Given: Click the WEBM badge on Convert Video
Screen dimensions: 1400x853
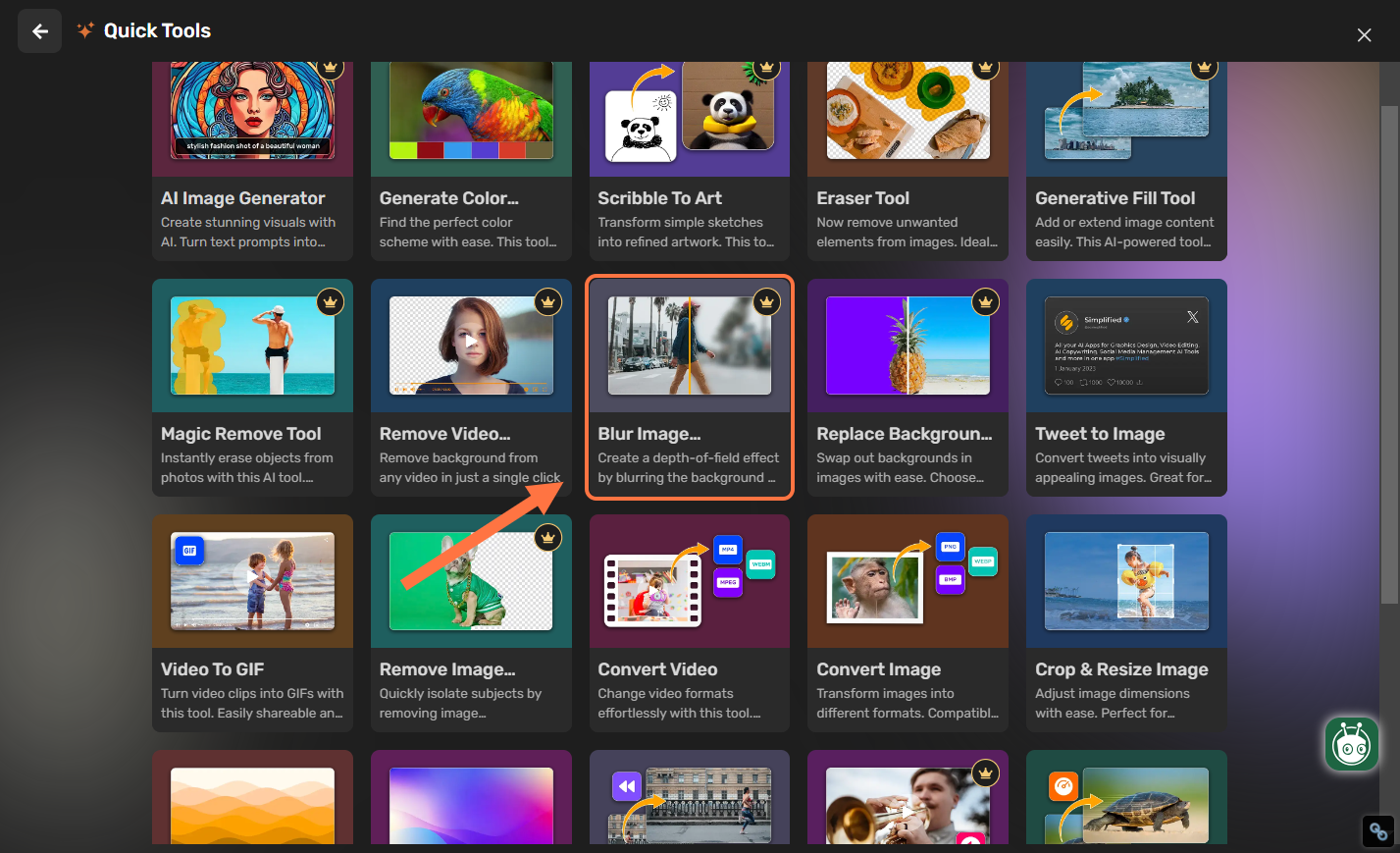Looking at the screenshot, I should 761,564.
